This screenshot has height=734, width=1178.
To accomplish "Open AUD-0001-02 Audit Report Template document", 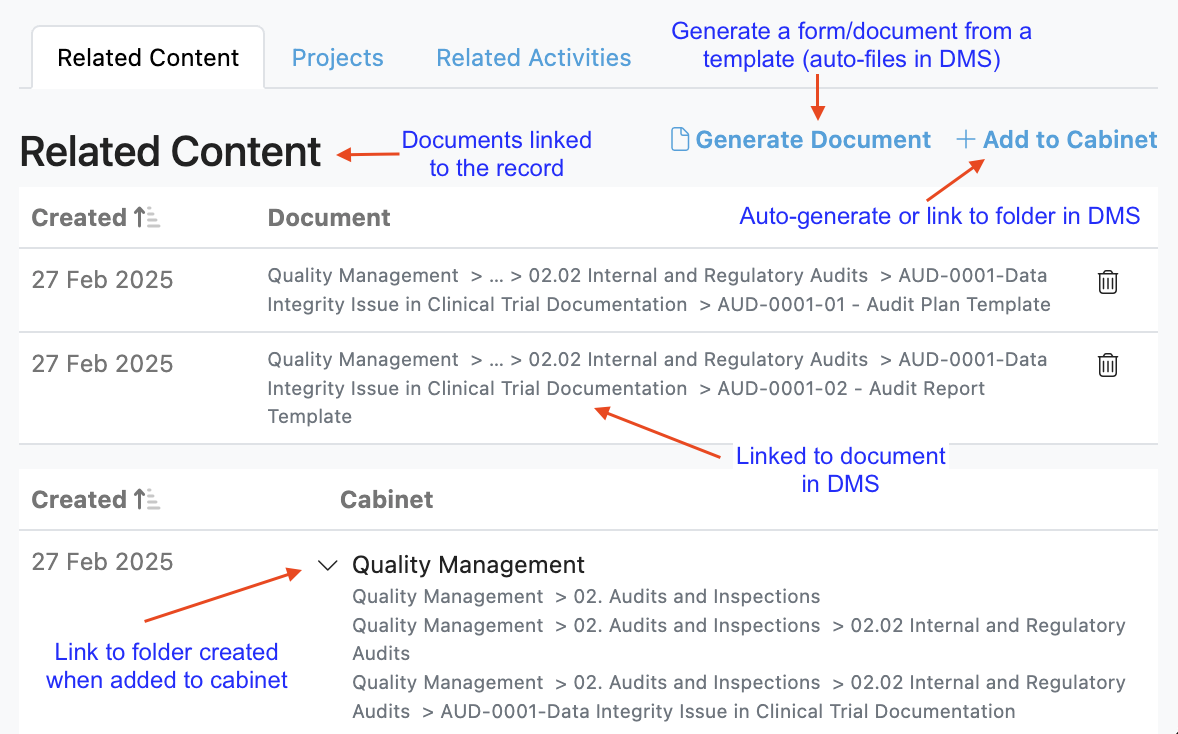I will (x=851, y=388).
